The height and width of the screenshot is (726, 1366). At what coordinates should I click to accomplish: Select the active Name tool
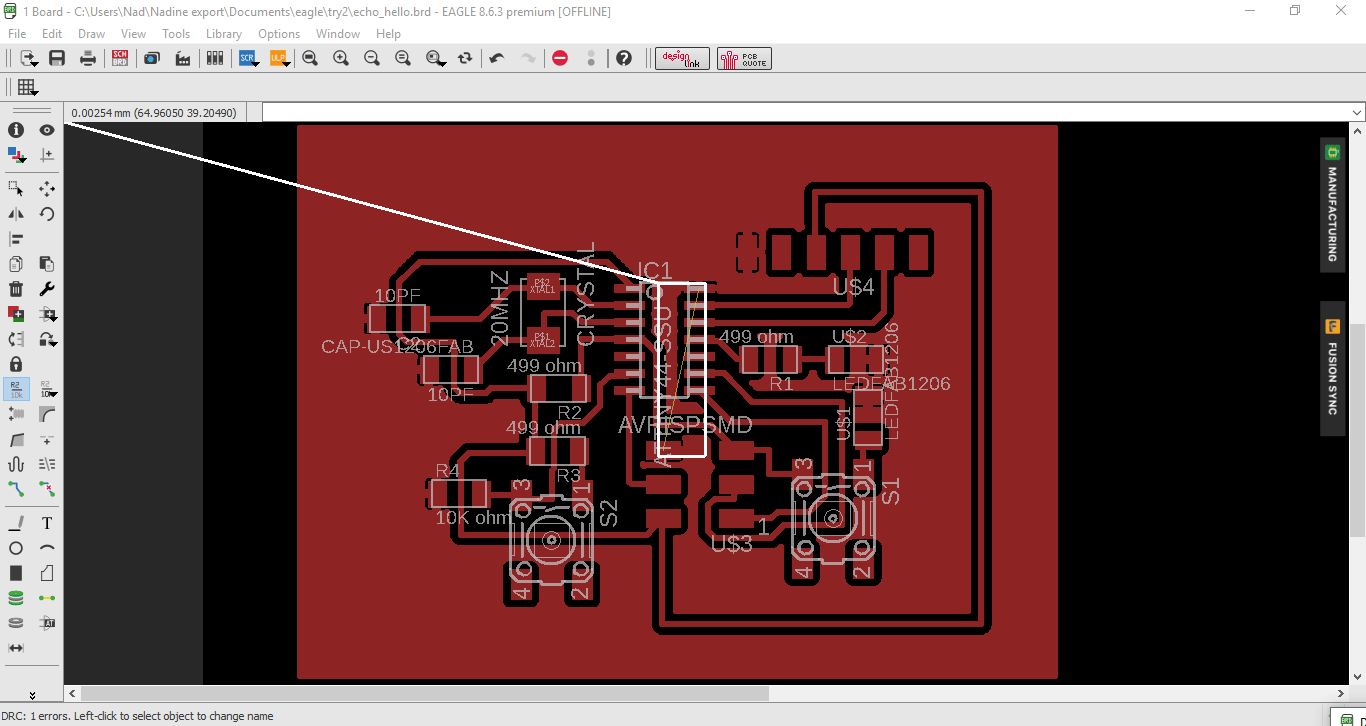click(x=16, y=389)
